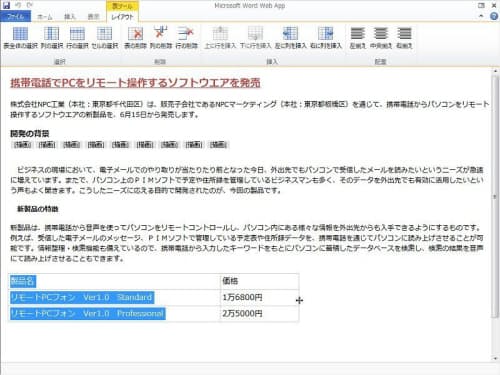Screen dimensions: 500x375
Task: Switch to the 挿入 (Insert) ribbon tab
Action: click(x=70, y=17)
